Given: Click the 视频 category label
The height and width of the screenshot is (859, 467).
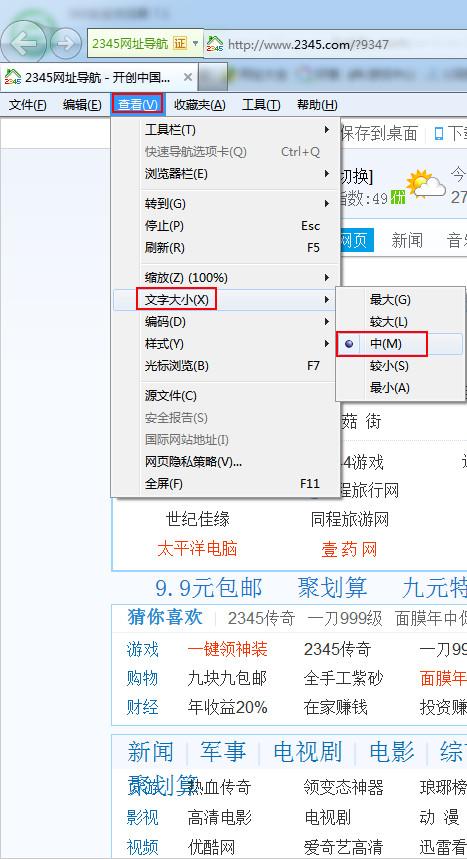Looking at the screenshot, I should 143,847.
